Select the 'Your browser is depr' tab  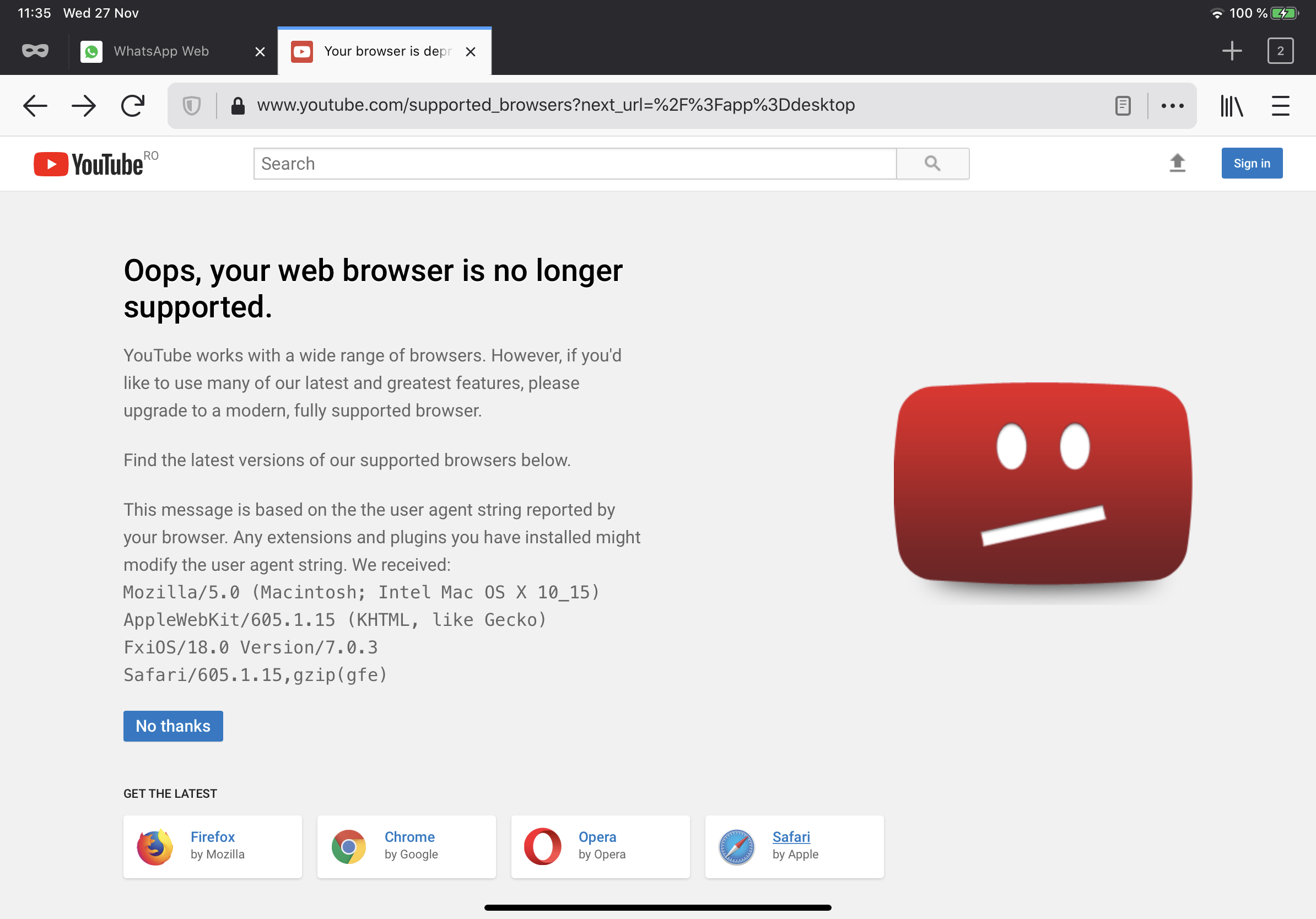coord(385,51)
